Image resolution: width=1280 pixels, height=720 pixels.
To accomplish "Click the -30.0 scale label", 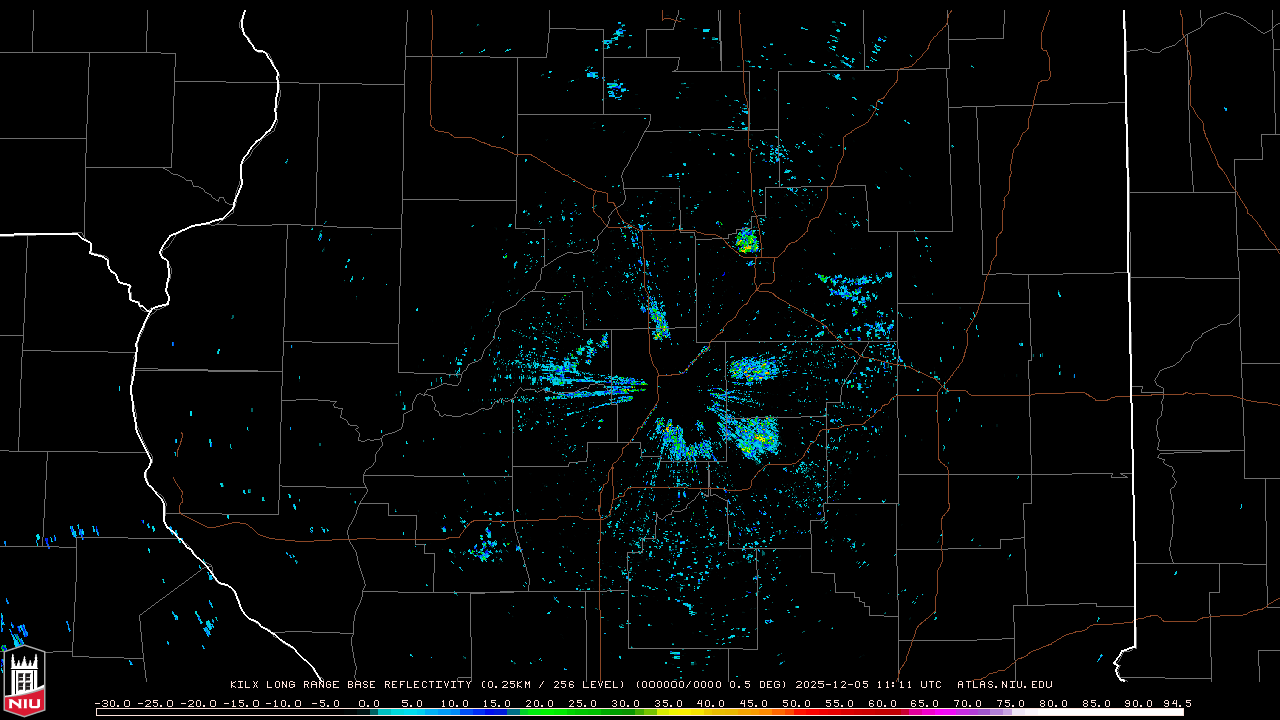I will coord(113,704).
